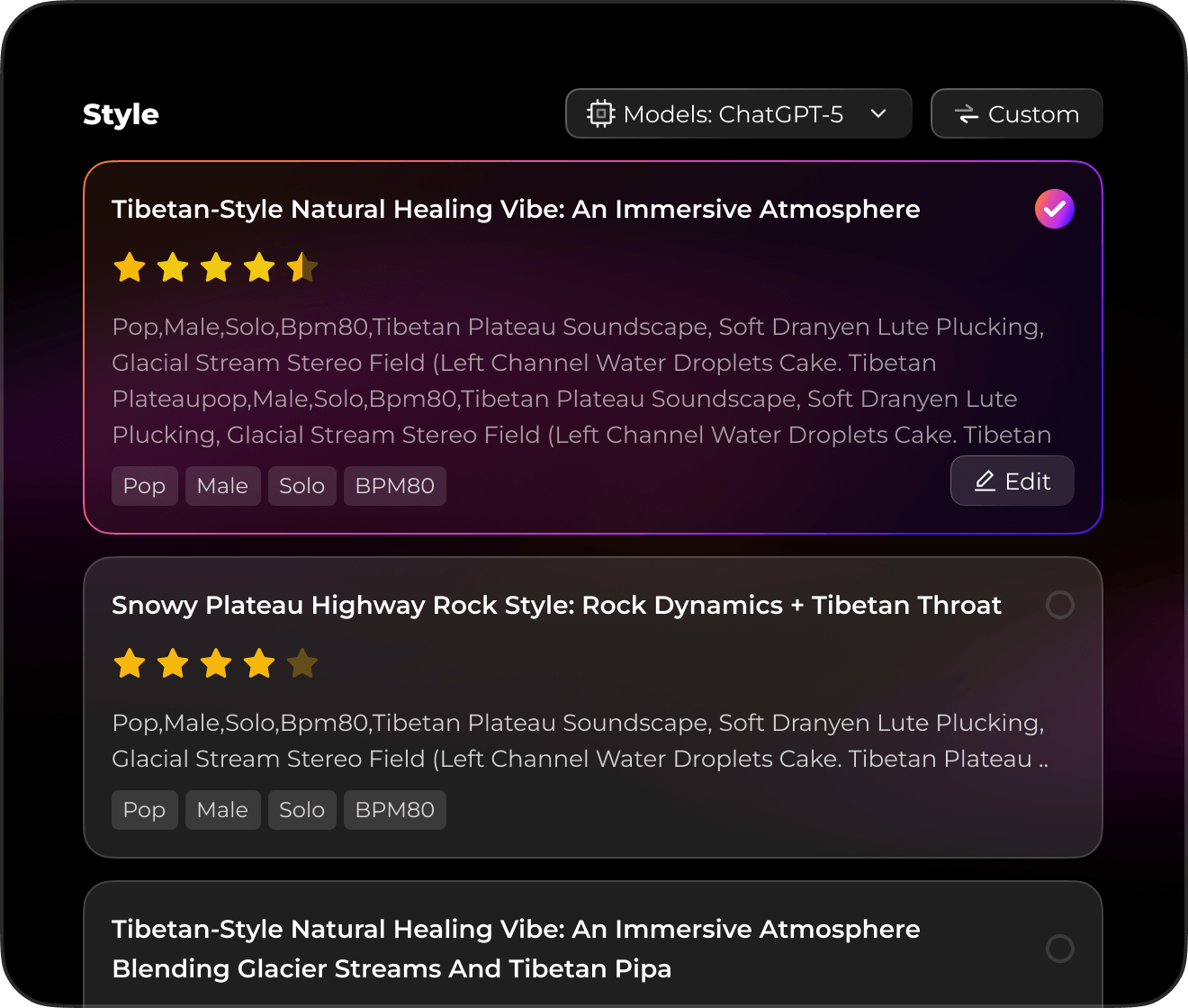Click the Pop tag in Snowy Plateau card
The width and height of the screenshot is (1188, 1008).
point(144,810)
